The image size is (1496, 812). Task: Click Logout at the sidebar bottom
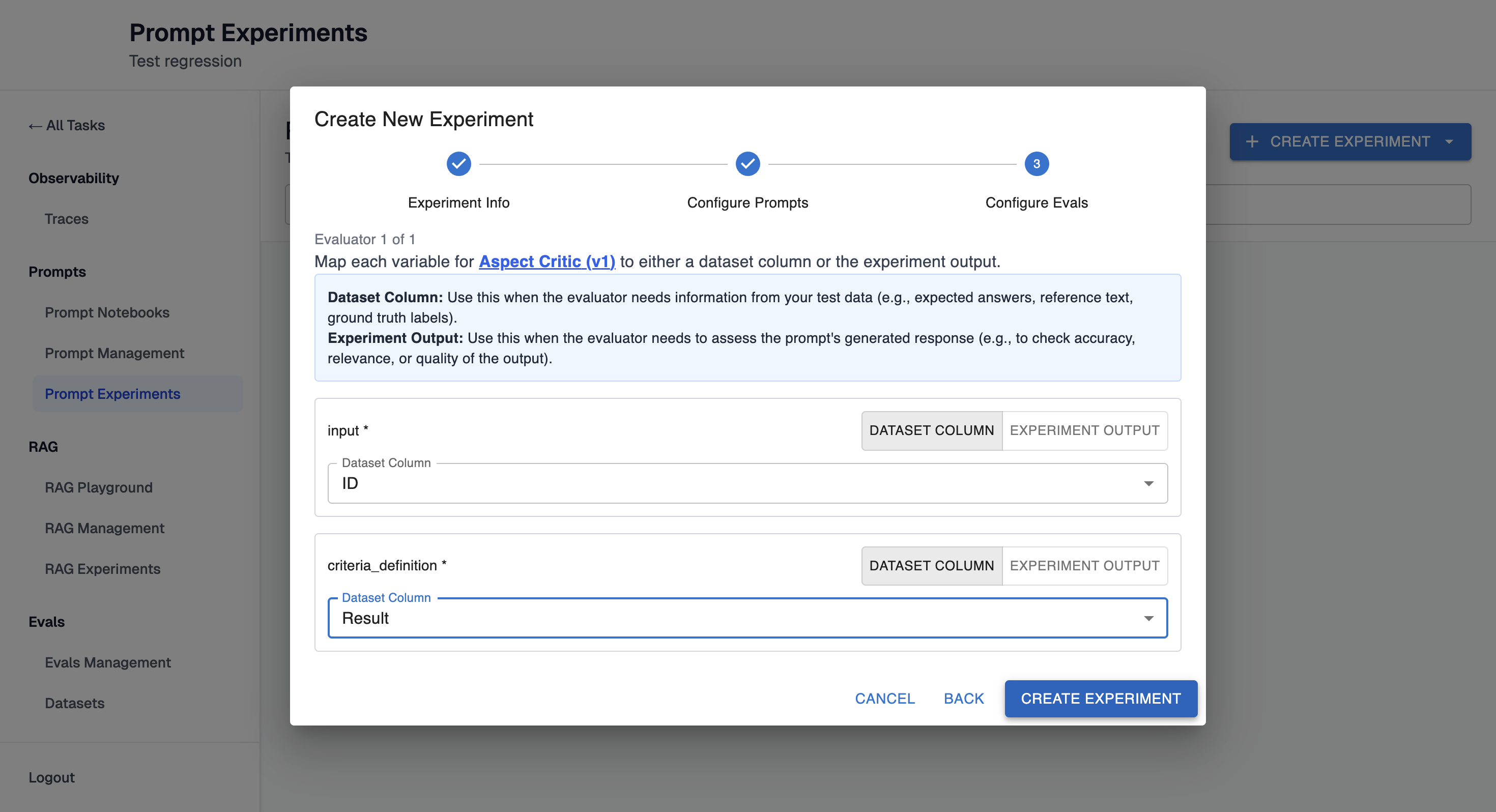51,777
